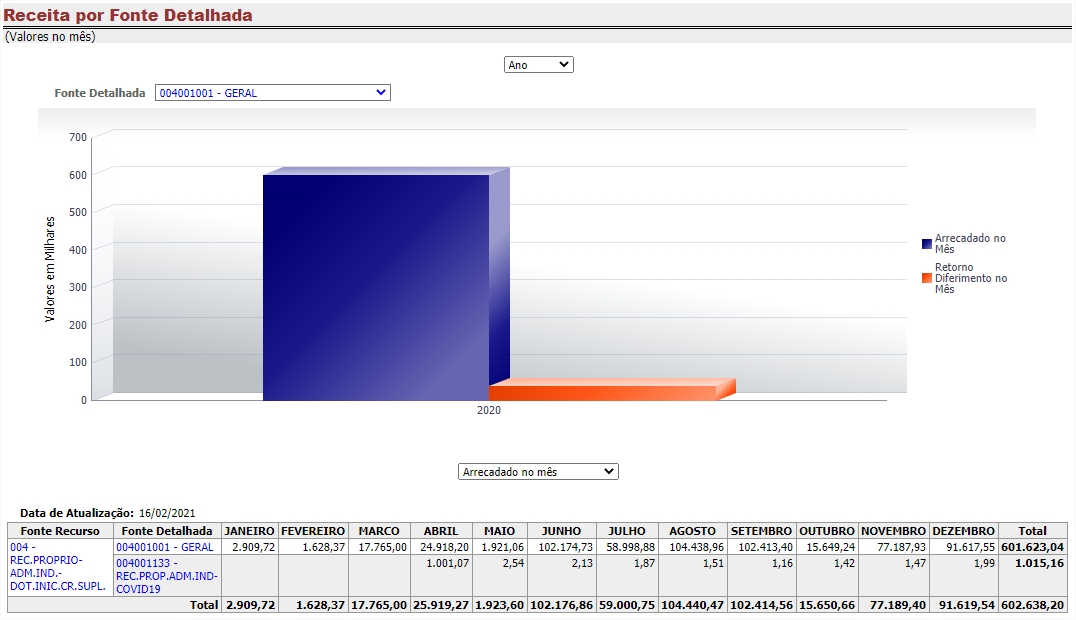Click the blue Arrecadado no Mês legend swatch
This screenshot has width=1076, height=620.
927,244
